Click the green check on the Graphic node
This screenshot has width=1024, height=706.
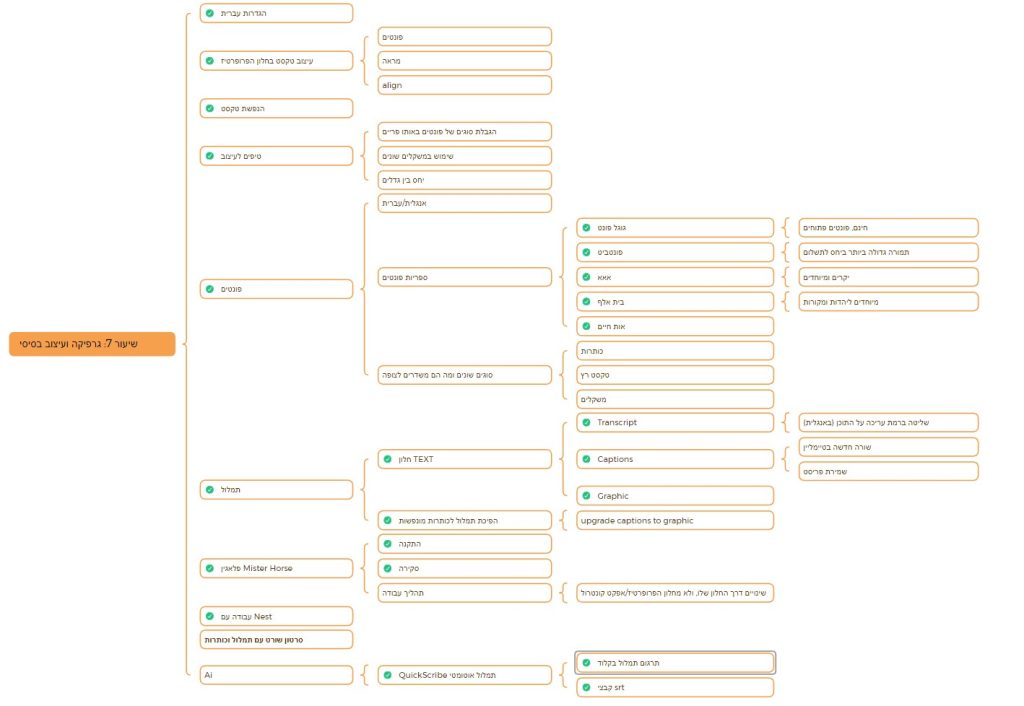pos(586,496)
